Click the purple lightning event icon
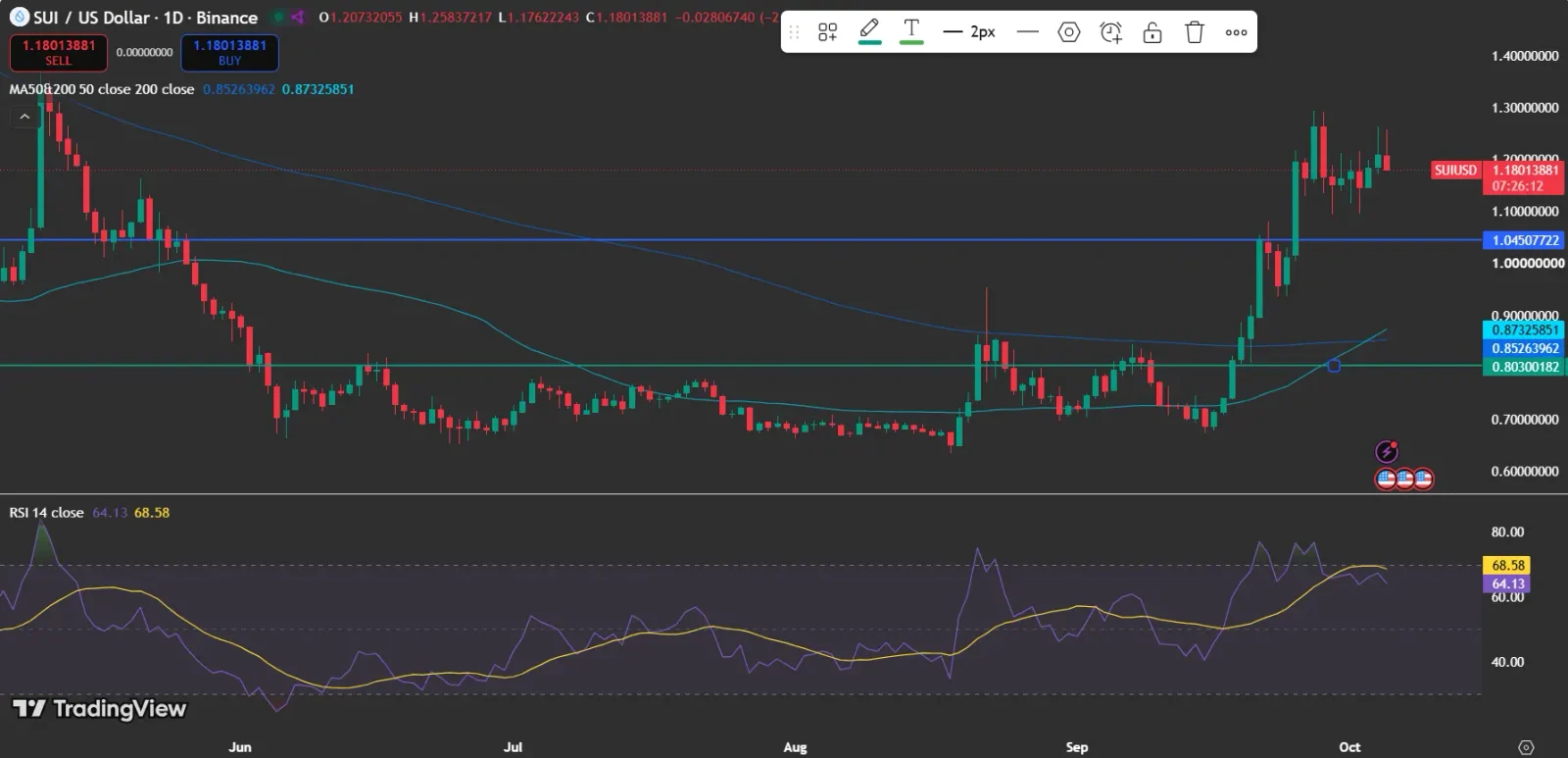This screenshot has height=758, width=1568. 1387,452
